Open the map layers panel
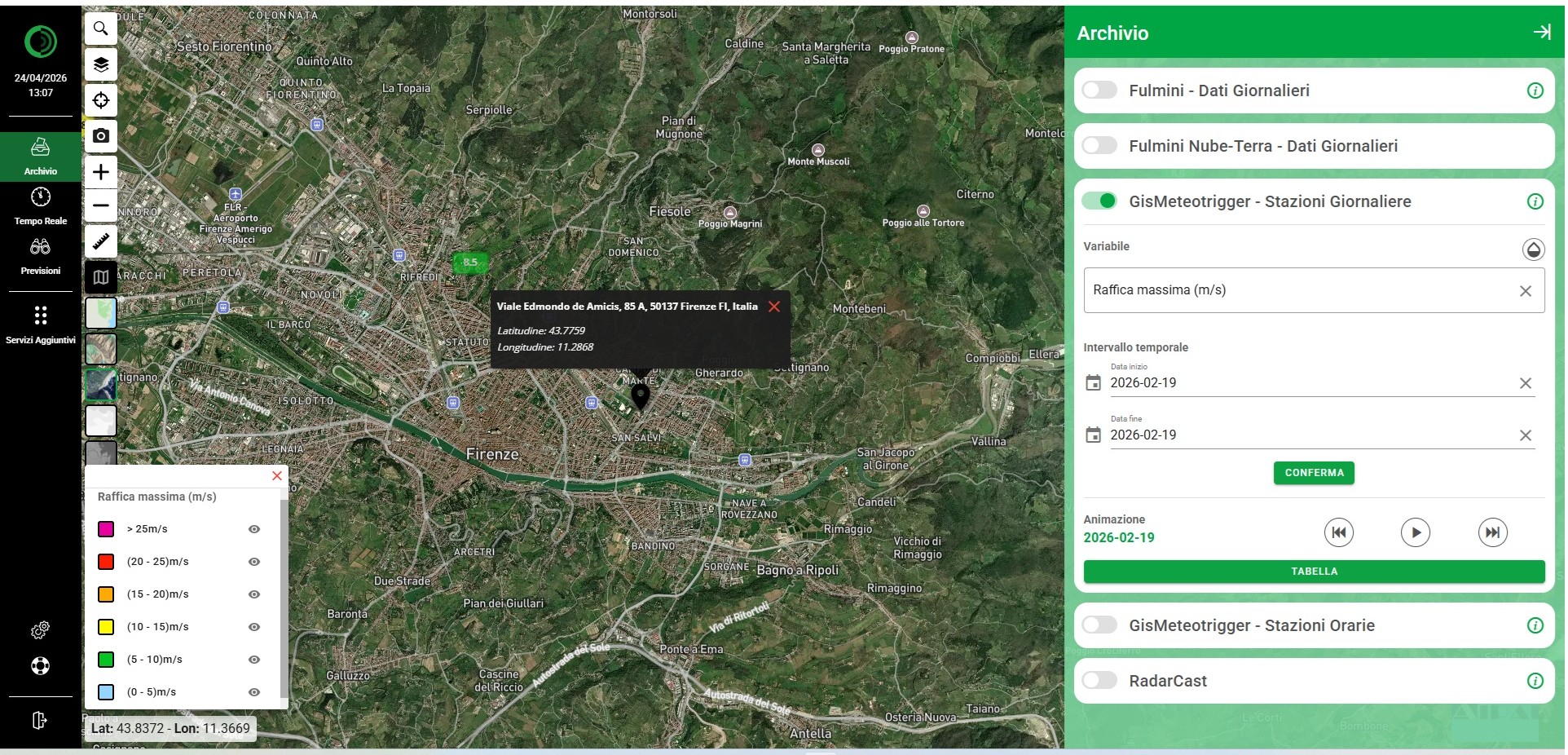 click(101, 64)
